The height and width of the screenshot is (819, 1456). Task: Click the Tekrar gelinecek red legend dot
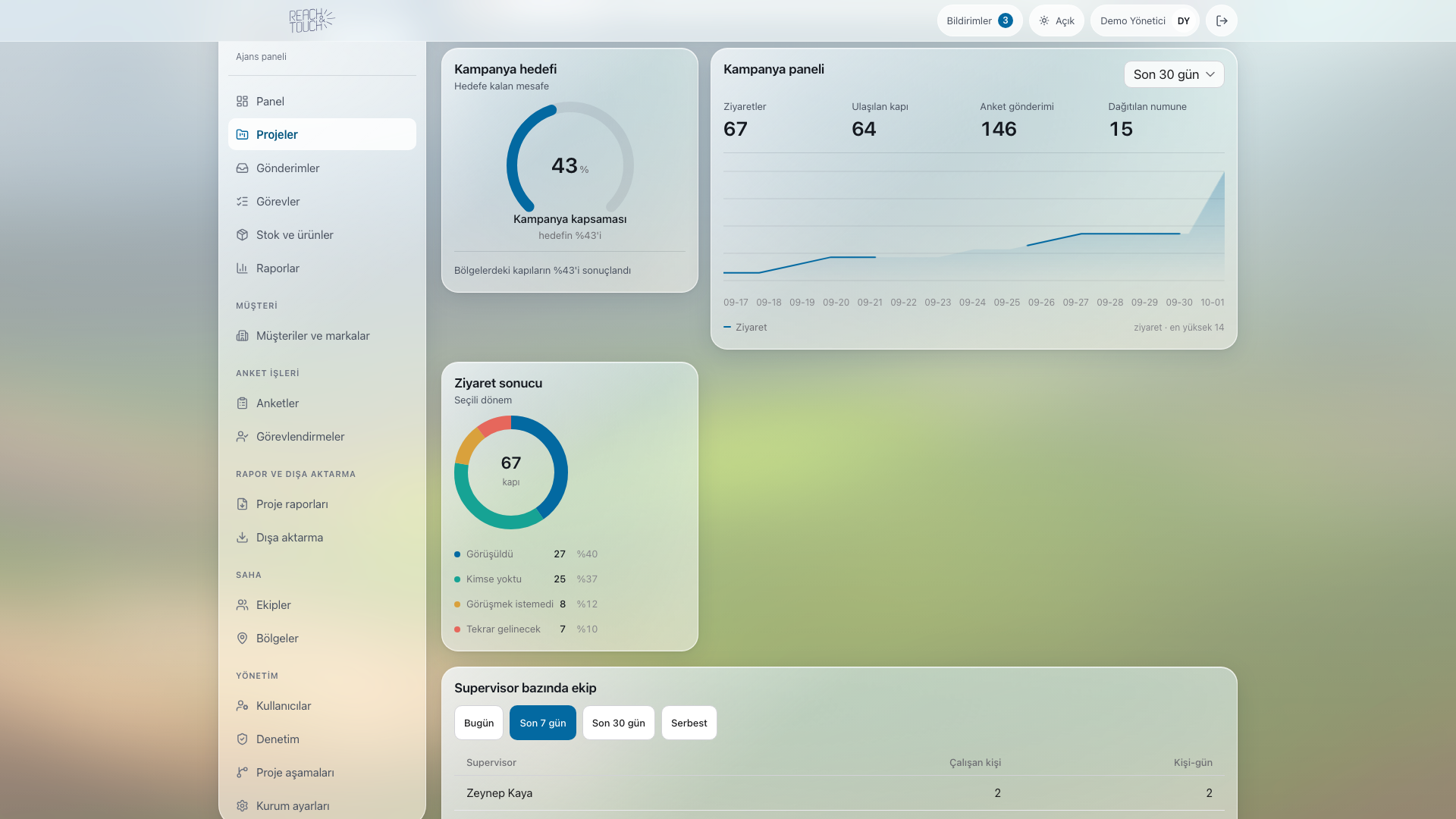coord(457,629)
